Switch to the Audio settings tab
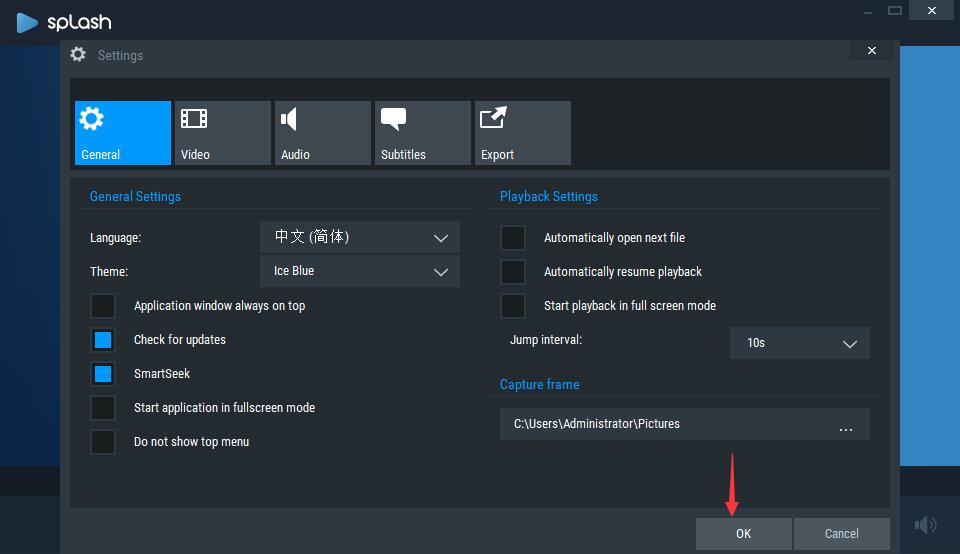This screenshot has width=960, height=554. point(322,133)
